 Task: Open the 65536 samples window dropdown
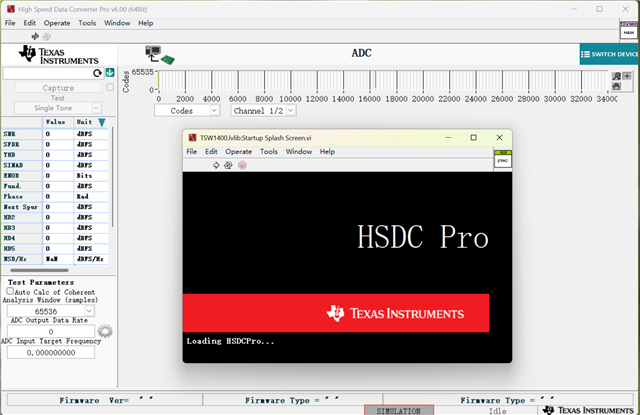pos(51,311)
